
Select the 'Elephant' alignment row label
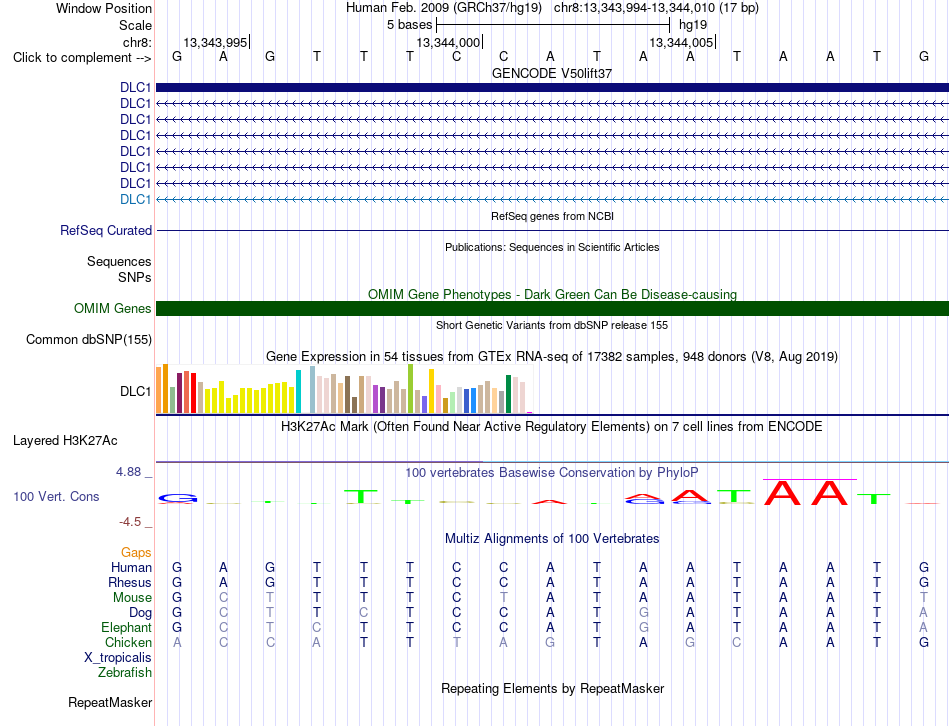click(126, 627)
